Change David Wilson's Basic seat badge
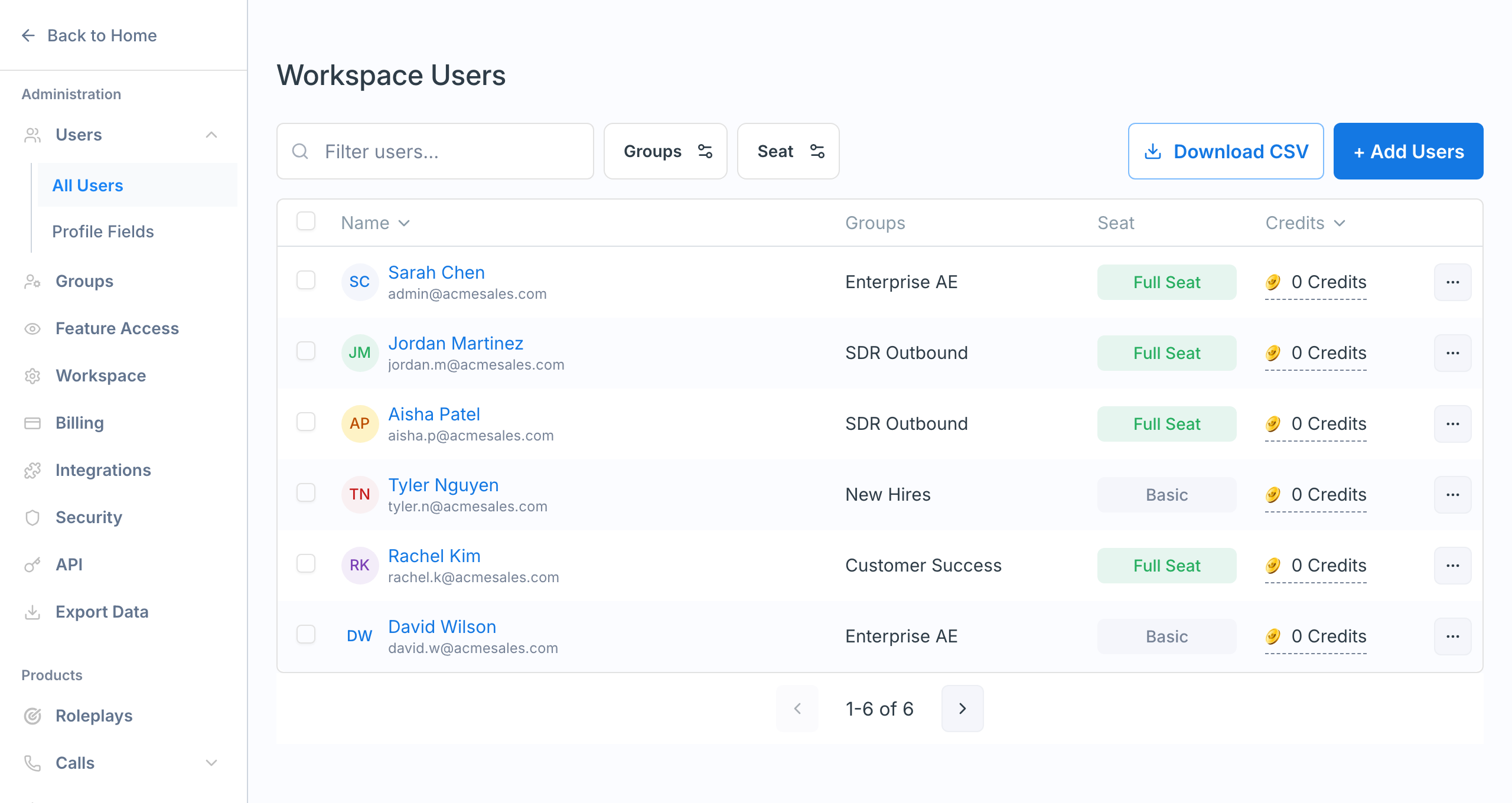Viewport: 1512px width, 803px height. [1166, 636]
